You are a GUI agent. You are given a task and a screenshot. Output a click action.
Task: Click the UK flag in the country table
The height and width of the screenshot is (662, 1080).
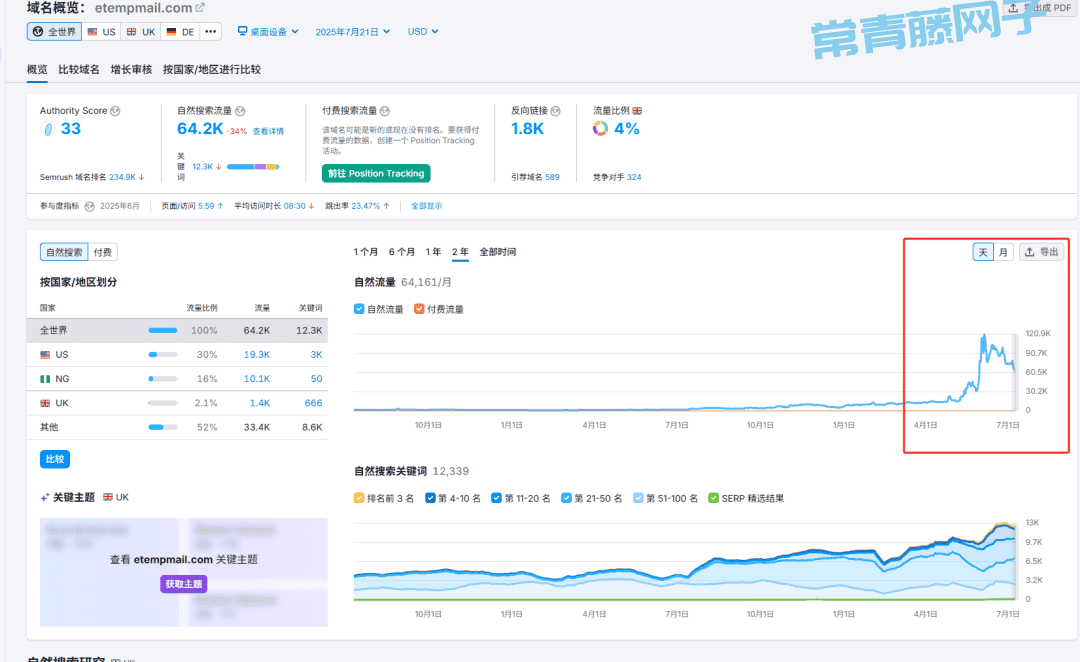point(45,403)
